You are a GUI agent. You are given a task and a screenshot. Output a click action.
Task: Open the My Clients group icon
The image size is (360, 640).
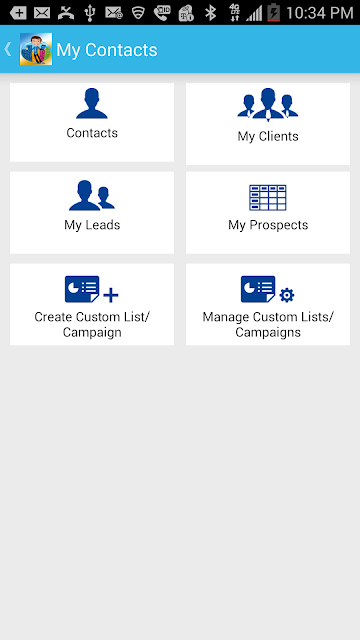point(268,105)
